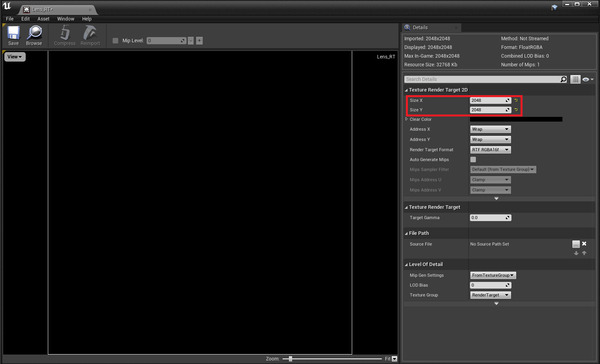Open the Asset menu
This screenshot has width=600, height=364.
point(43,19)
